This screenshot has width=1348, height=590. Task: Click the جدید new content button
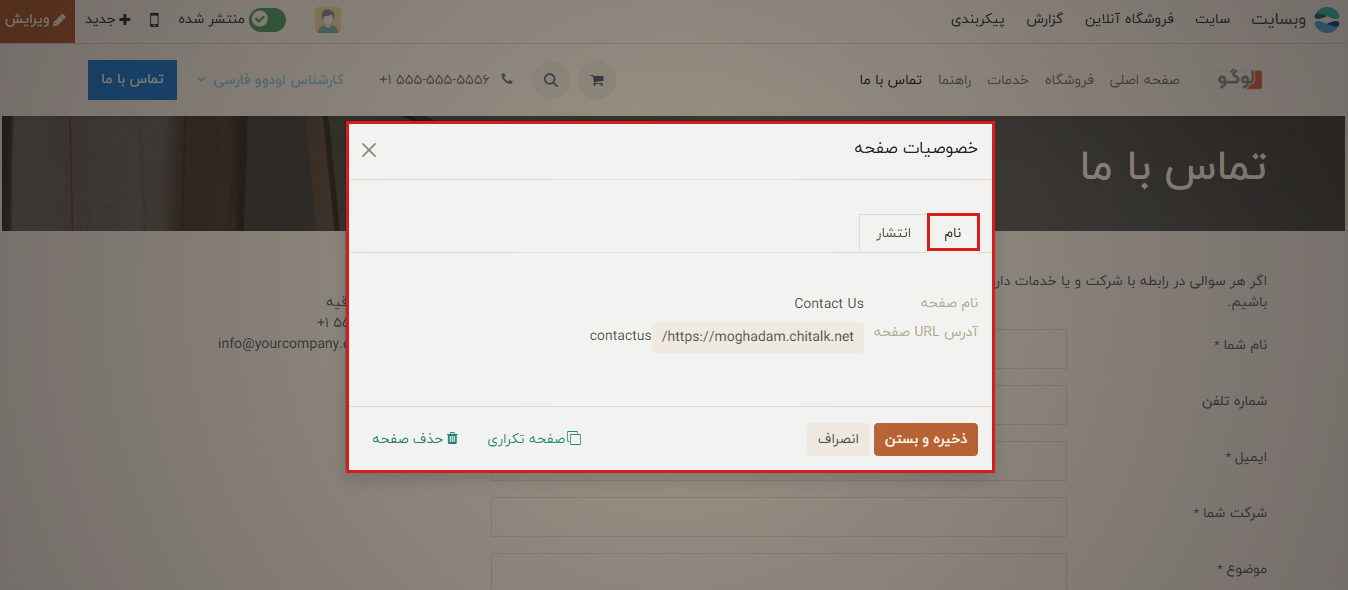[108, 20]
